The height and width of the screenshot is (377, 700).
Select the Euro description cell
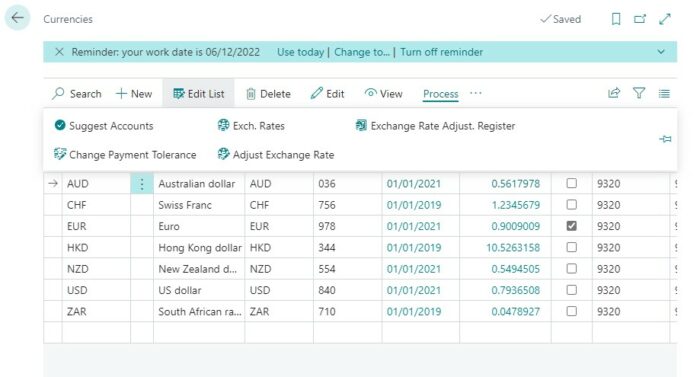tap(199, 226)
